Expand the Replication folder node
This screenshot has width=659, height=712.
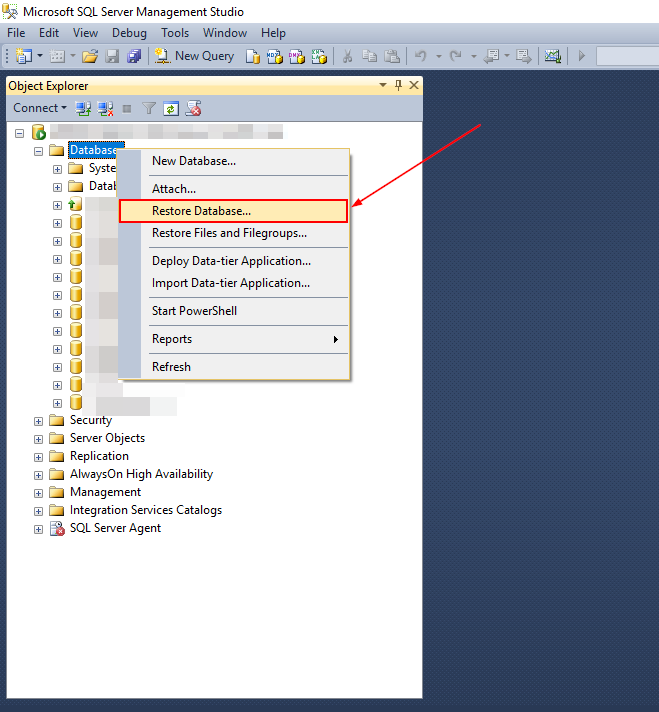tap(39, 457)
